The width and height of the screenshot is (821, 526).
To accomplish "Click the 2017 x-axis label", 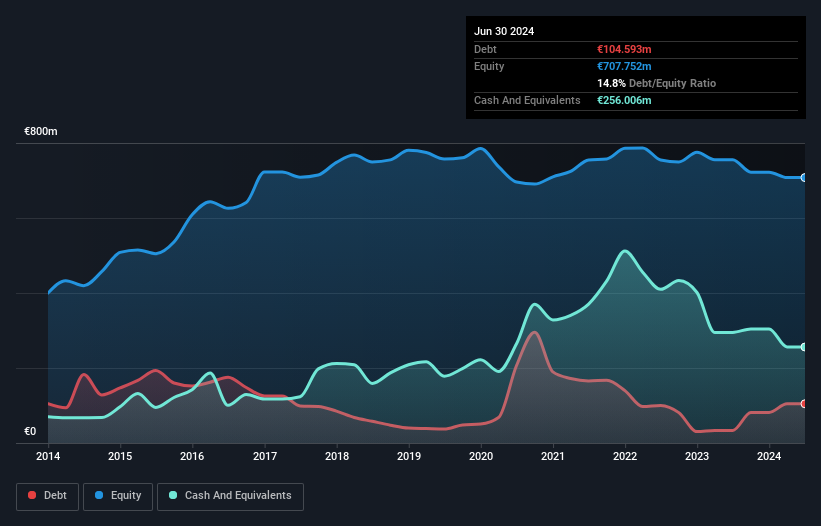I will pyautogui.click(x=265, y=456).
